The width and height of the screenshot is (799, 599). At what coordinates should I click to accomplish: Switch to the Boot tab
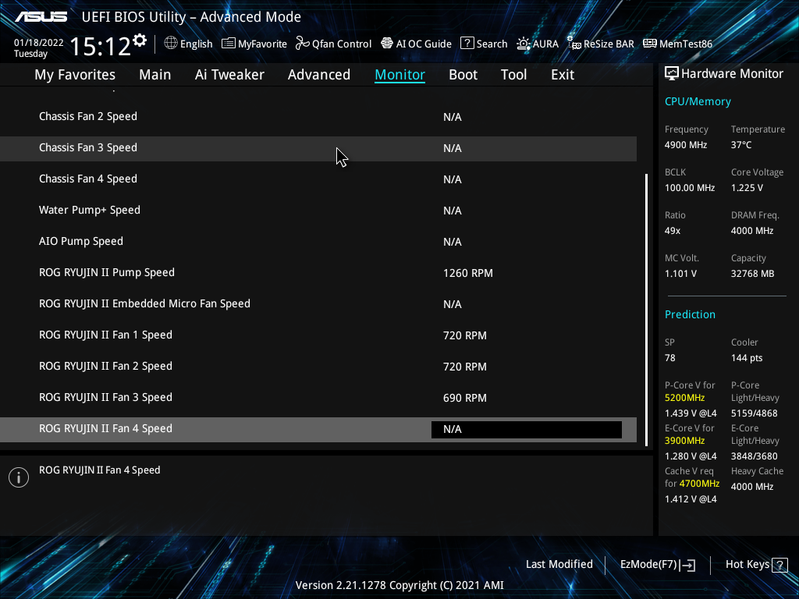(463, 75)
